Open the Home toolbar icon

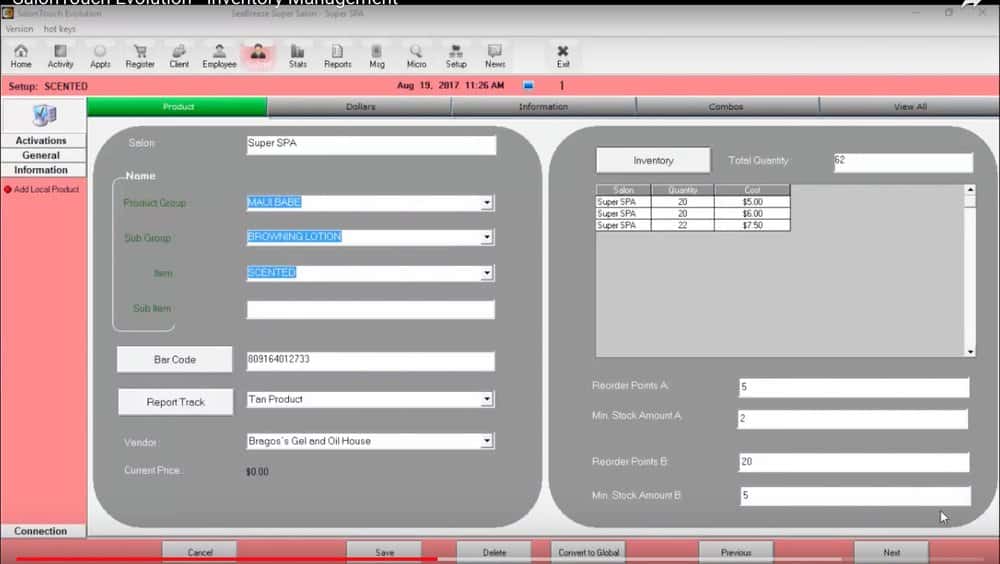point(21,56)
